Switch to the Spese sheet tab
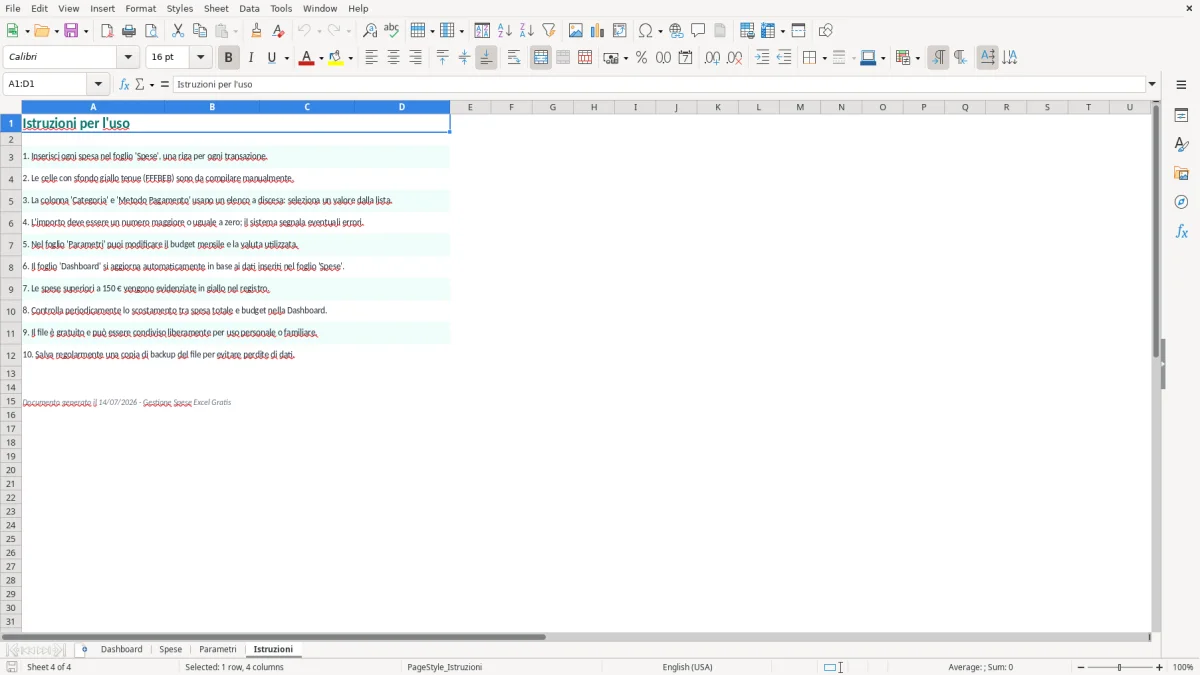The image size is (1200, 675). click(x=171, y=650)
